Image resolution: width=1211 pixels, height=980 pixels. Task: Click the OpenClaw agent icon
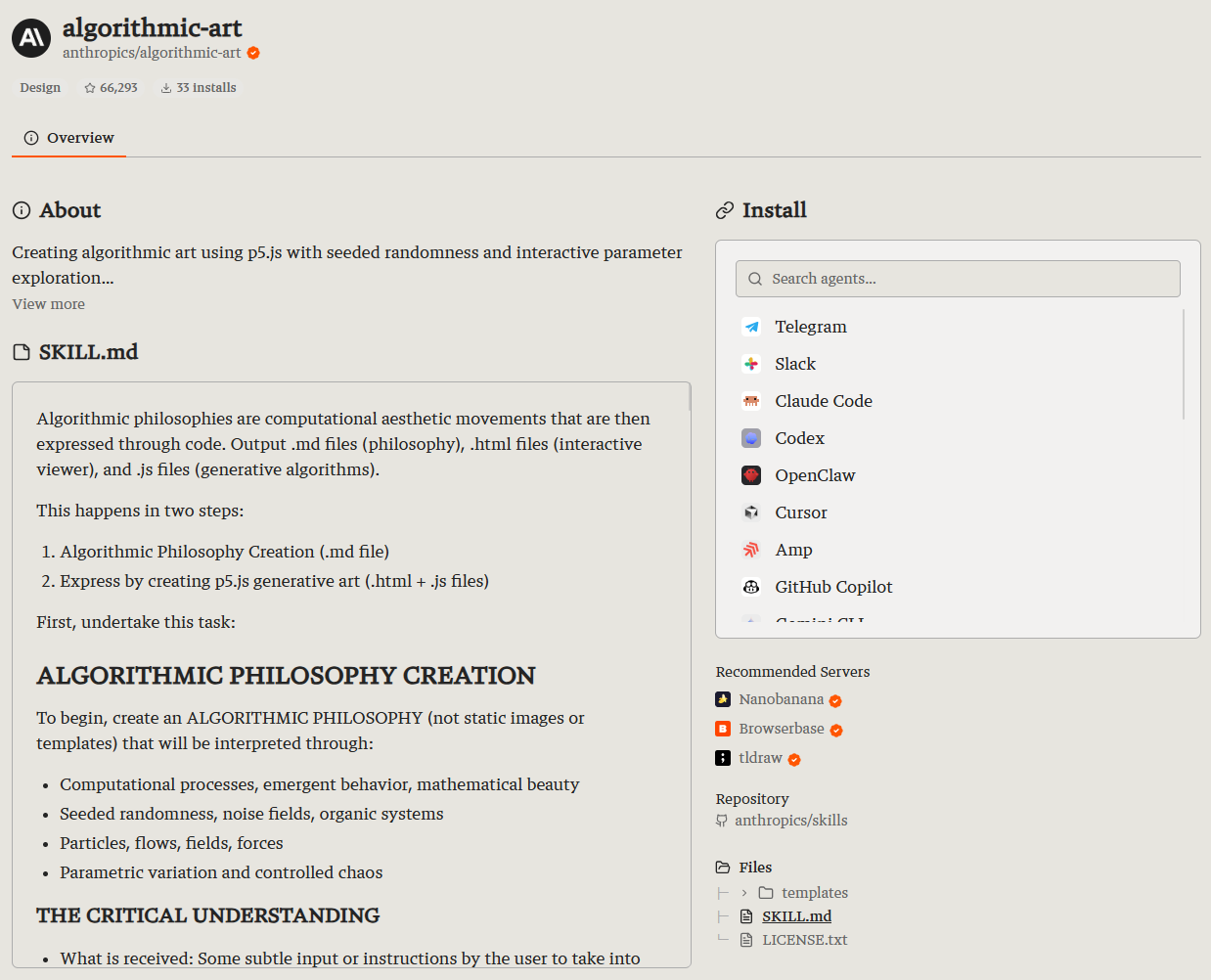click(751, 475)
